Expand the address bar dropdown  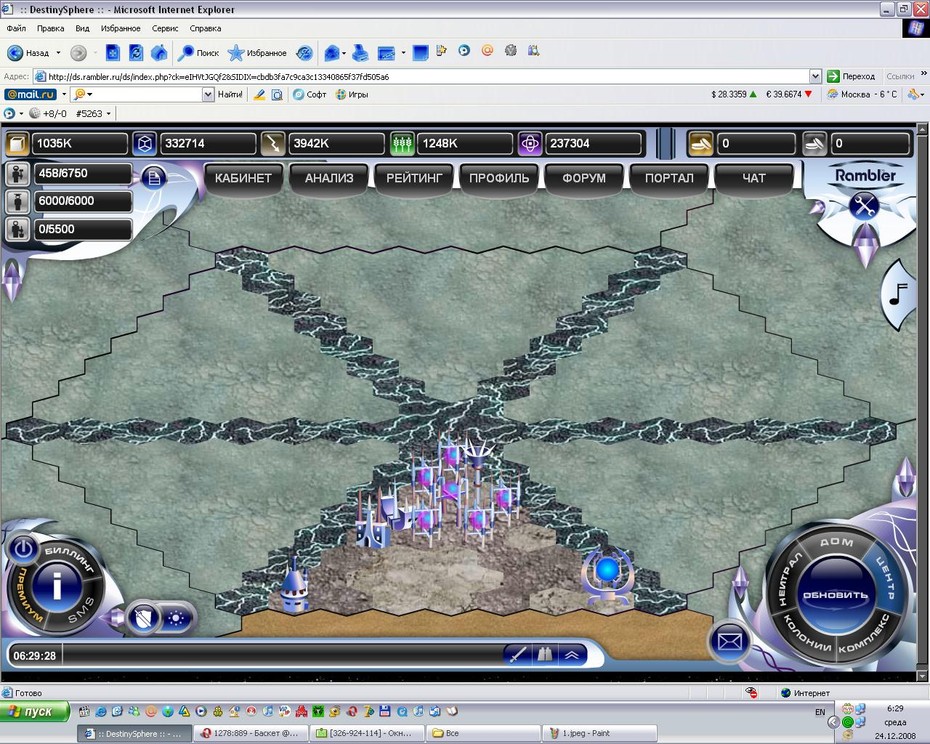[816, 77]
